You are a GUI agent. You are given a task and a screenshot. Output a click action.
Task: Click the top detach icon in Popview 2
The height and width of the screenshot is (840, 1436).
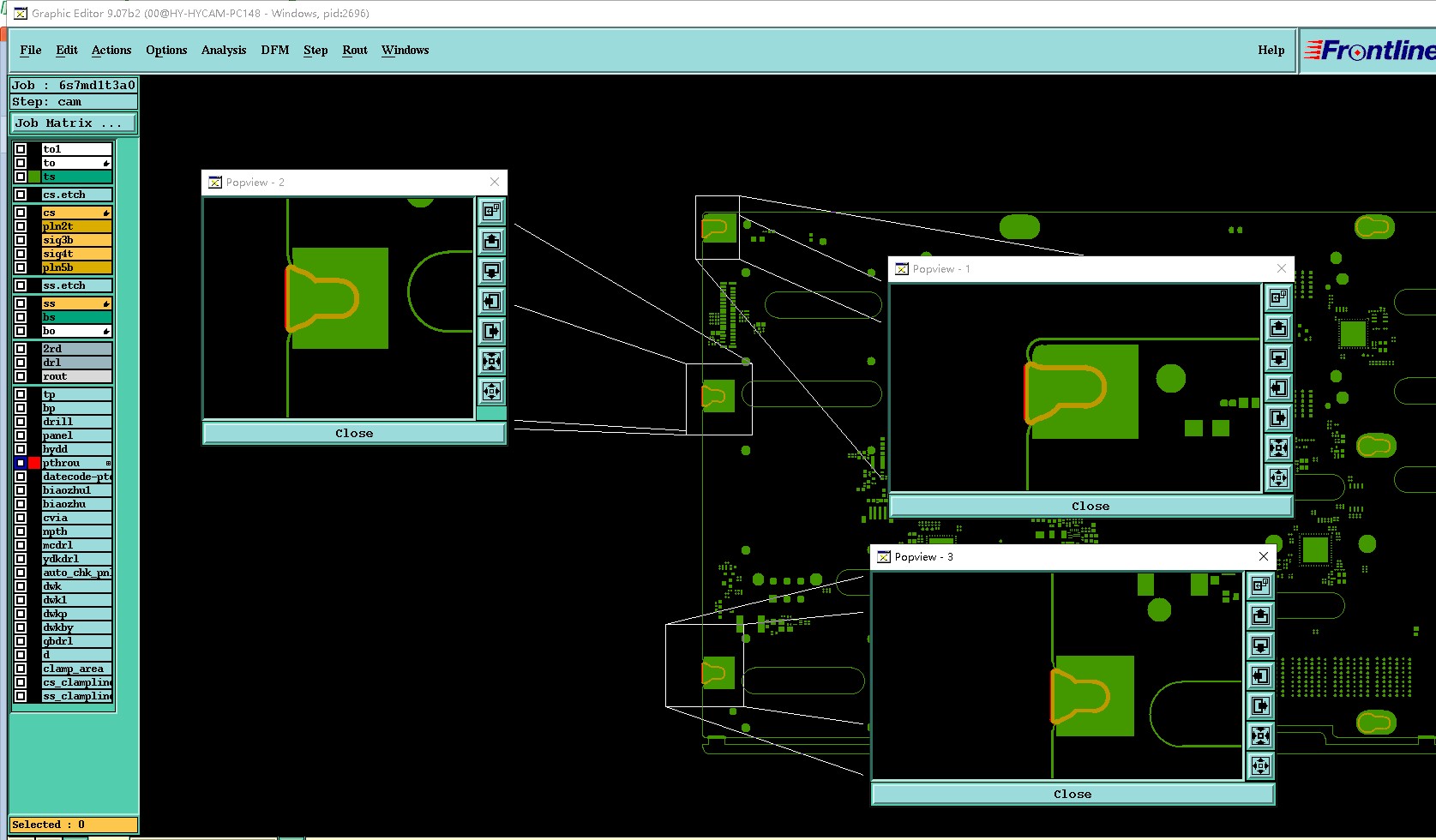click(x=492, y=211)
